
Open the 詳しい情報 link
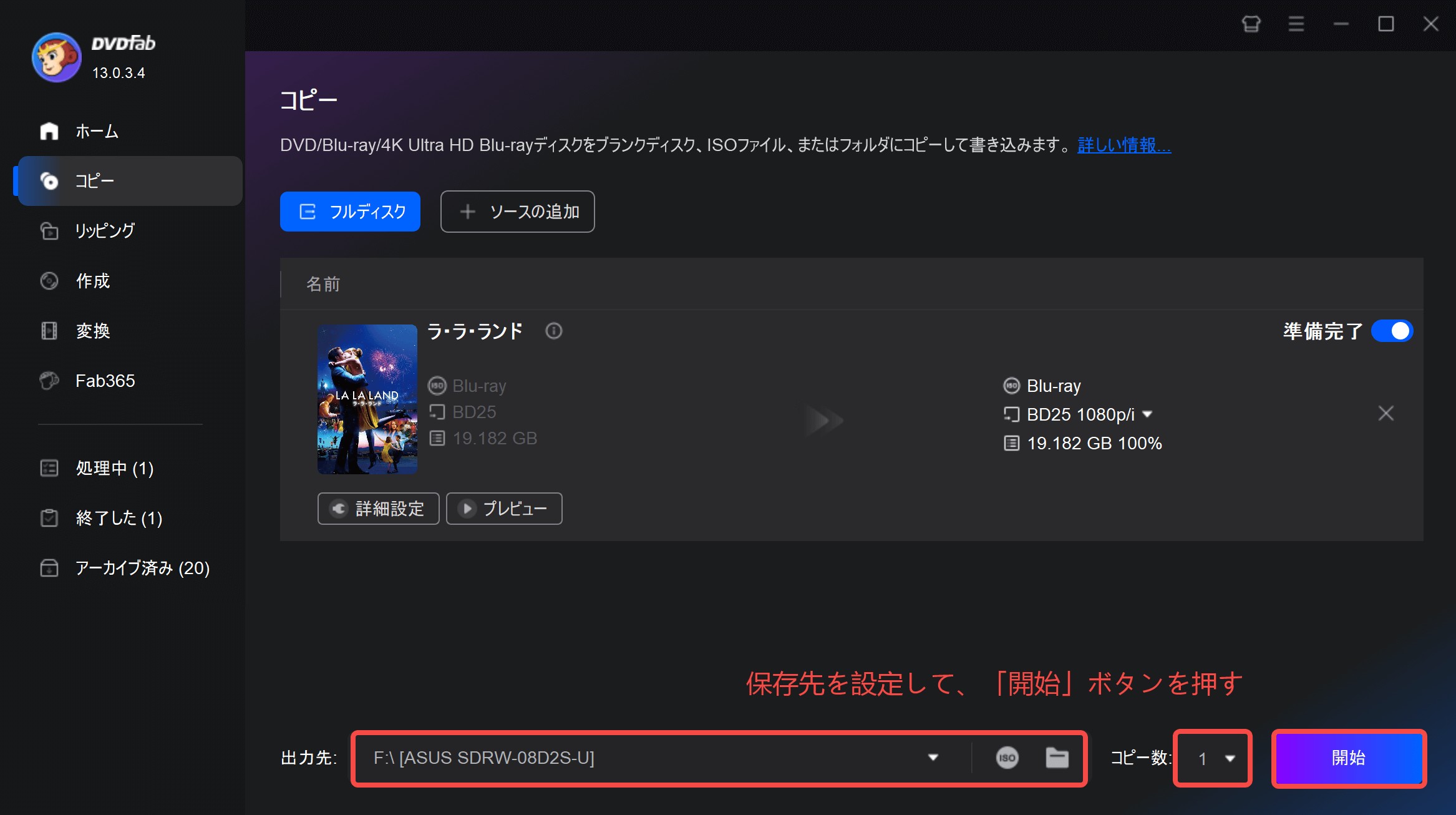(x=1124, y=145)
